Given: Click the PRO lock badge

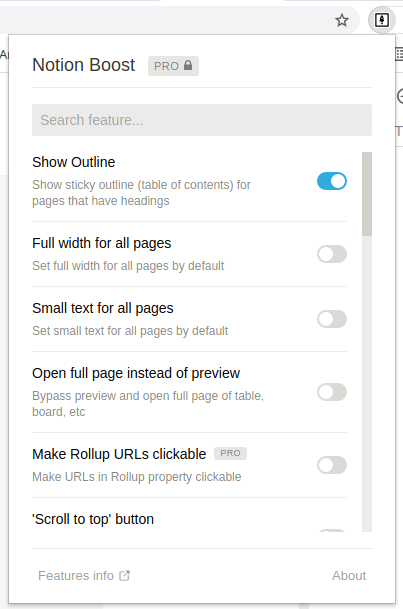Looking at the screenshot, I should tap(173, 66).
